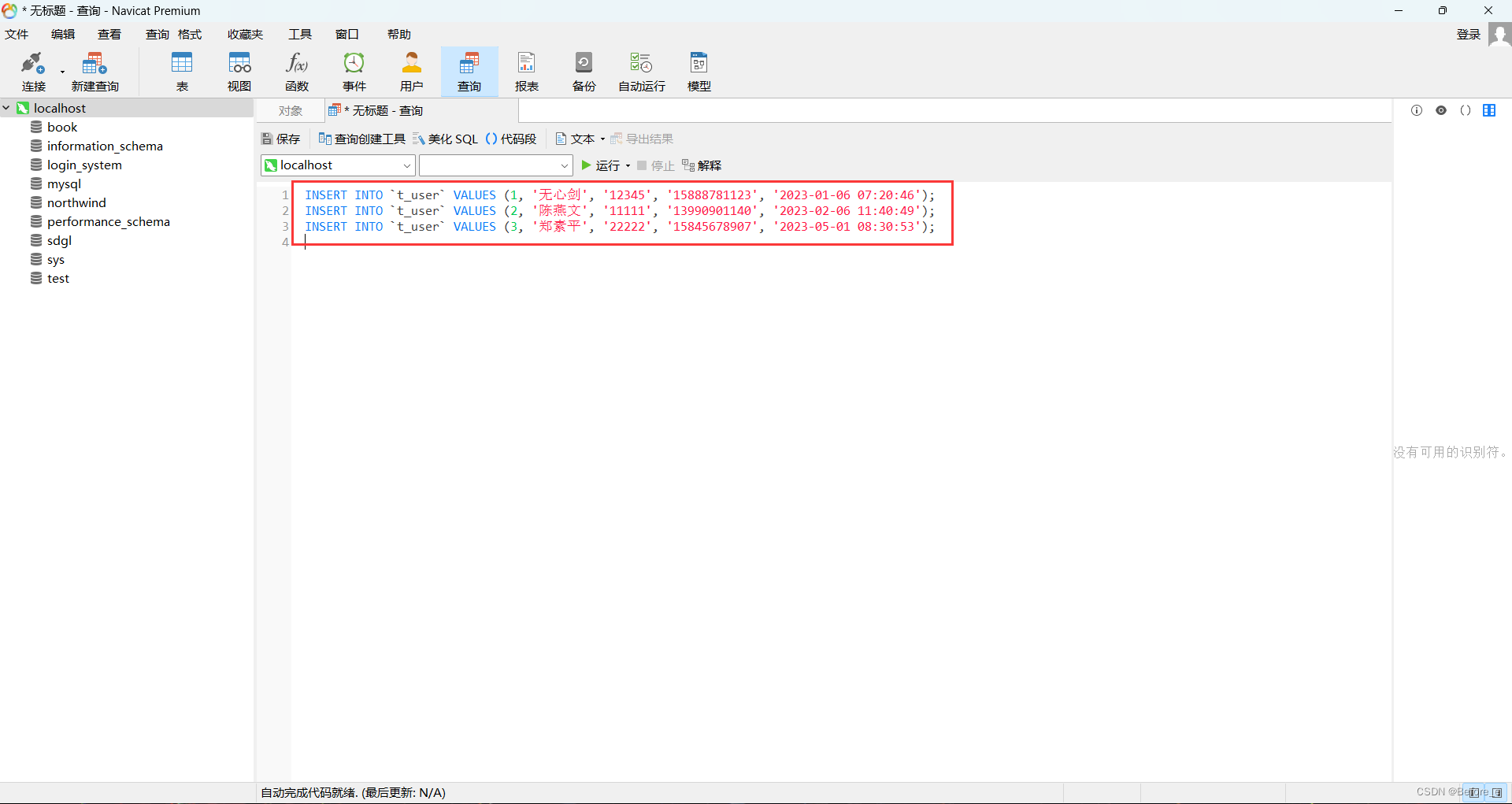The height and width of the screenshot is (804, 1512).
Task: Select the sdgl database in sidebar
Action: 57,240
